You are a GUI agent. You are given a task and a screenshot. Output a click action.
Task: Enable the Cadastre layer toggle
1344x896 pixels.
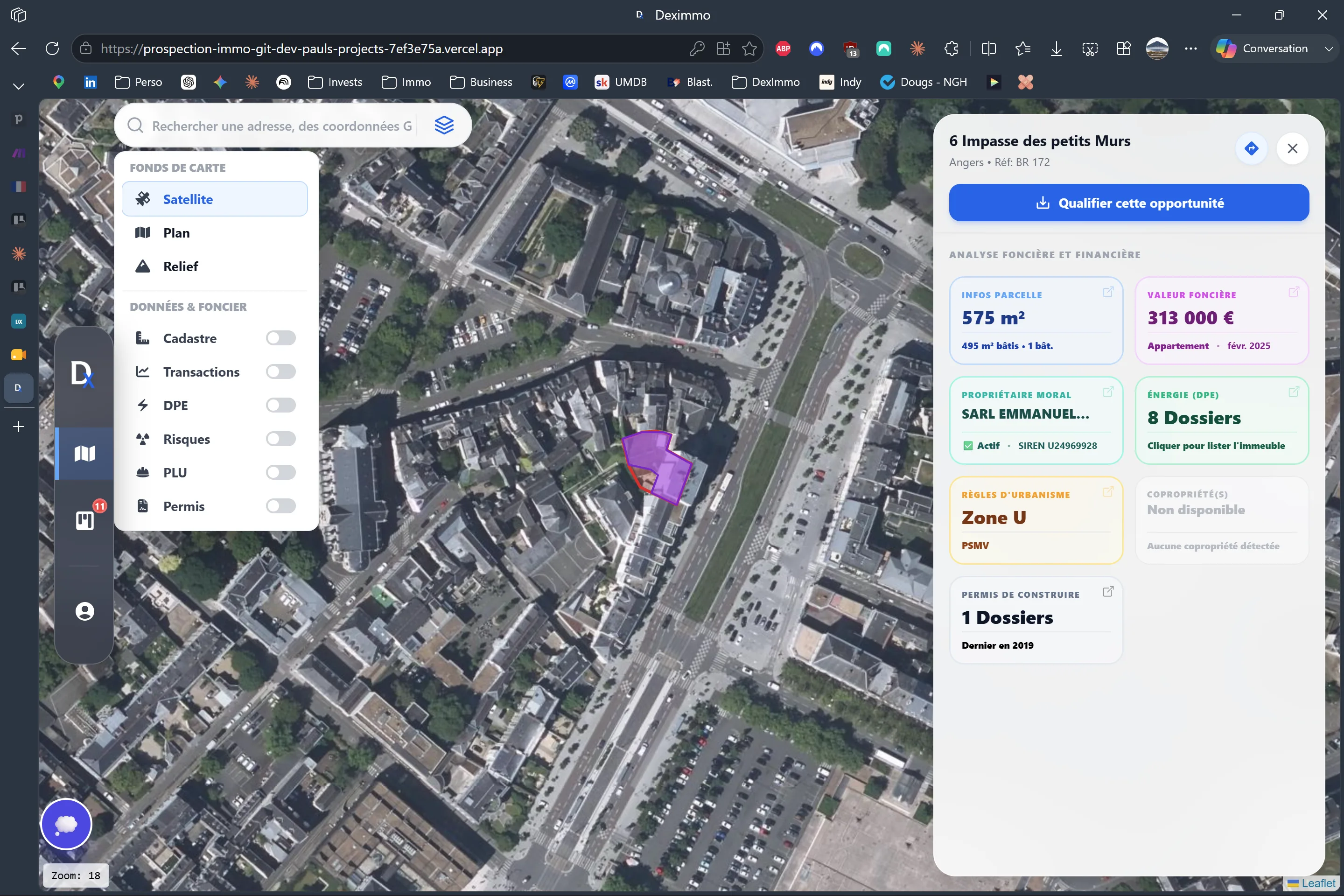[x=280, y=338]
